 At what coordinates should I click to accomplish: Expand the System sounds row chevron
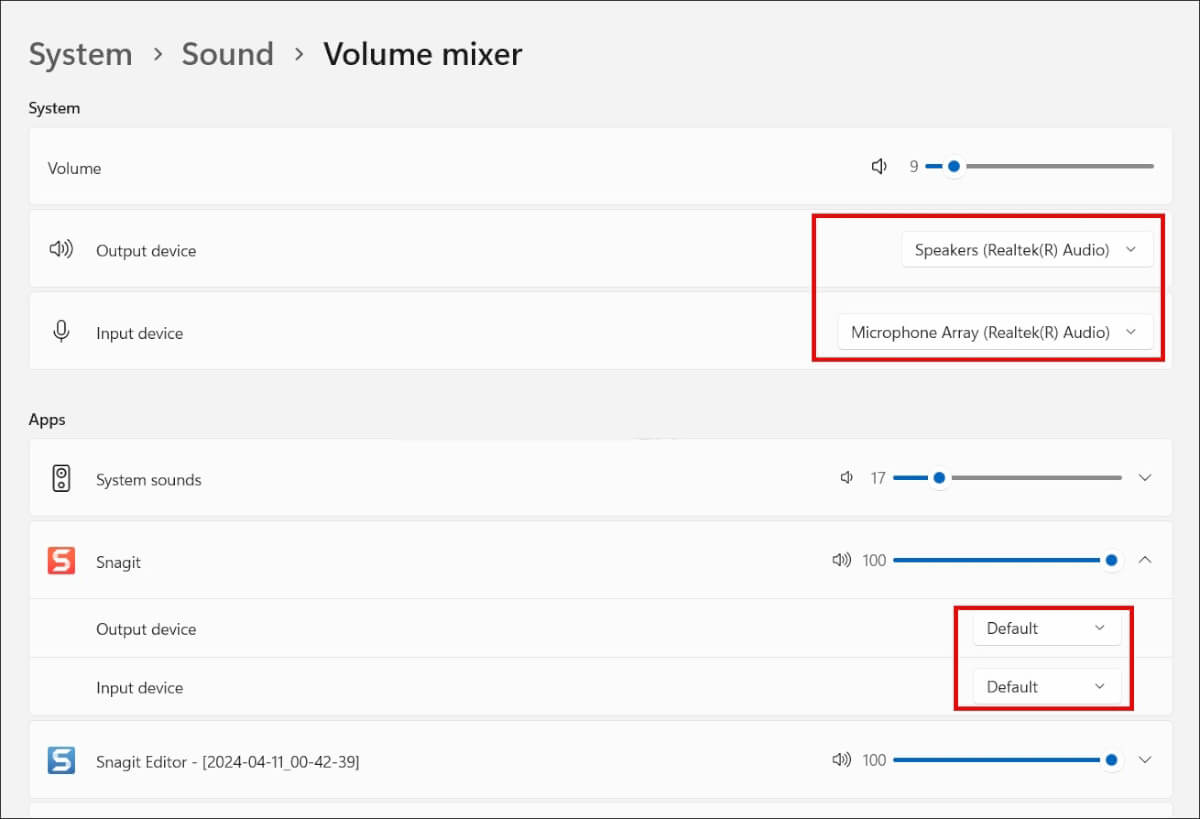click(x=1146, y=479)
